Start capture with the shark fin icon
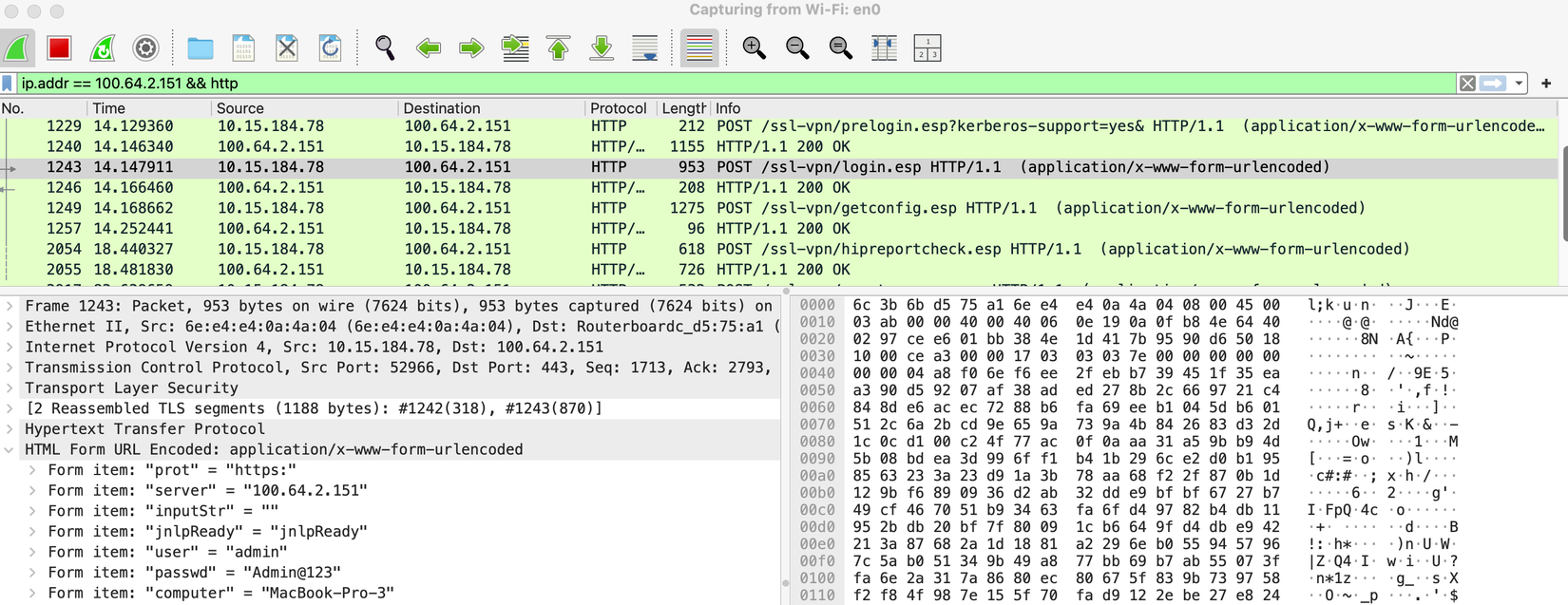 point(17,47)
